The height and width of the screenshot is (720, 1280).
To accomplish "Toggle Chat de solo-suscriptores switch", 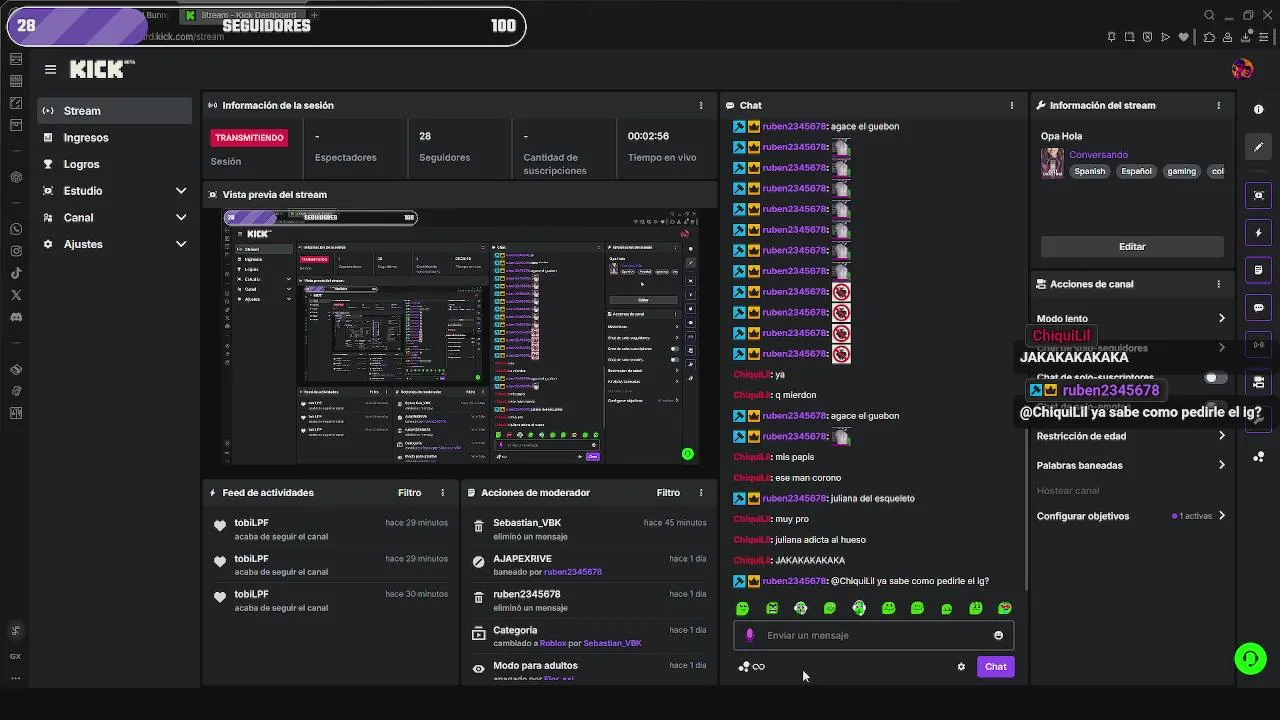I will click(x=1215, y=378).
